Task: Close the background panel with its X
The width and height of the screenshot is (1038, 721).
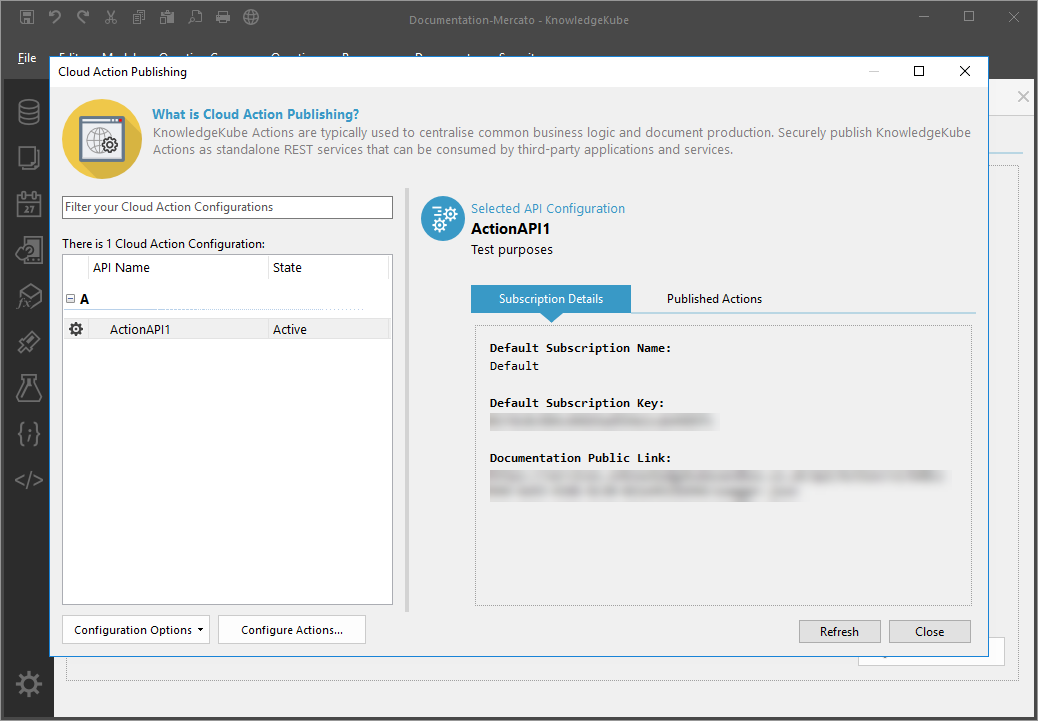Action: pyautogui.click(x=1023, y=97)
